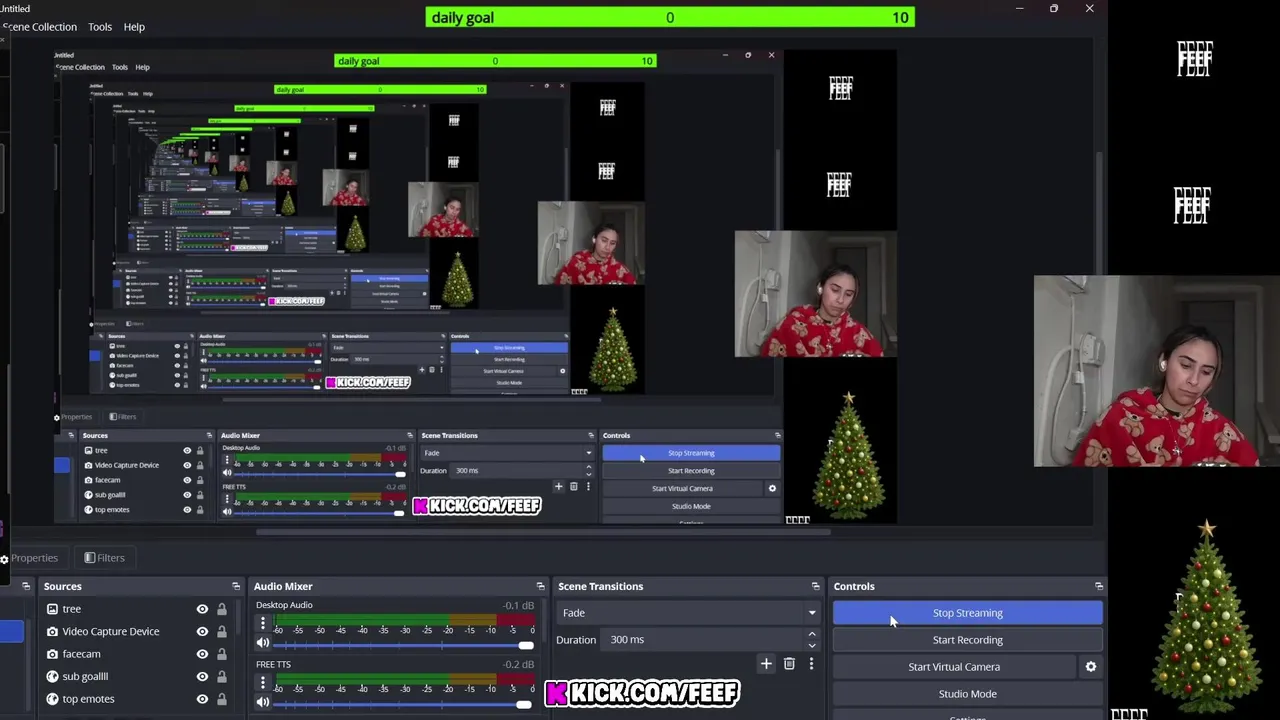Click the large daily goal progress bar
This screenshot has width=1280, height=720.
[x=669, y=17]
